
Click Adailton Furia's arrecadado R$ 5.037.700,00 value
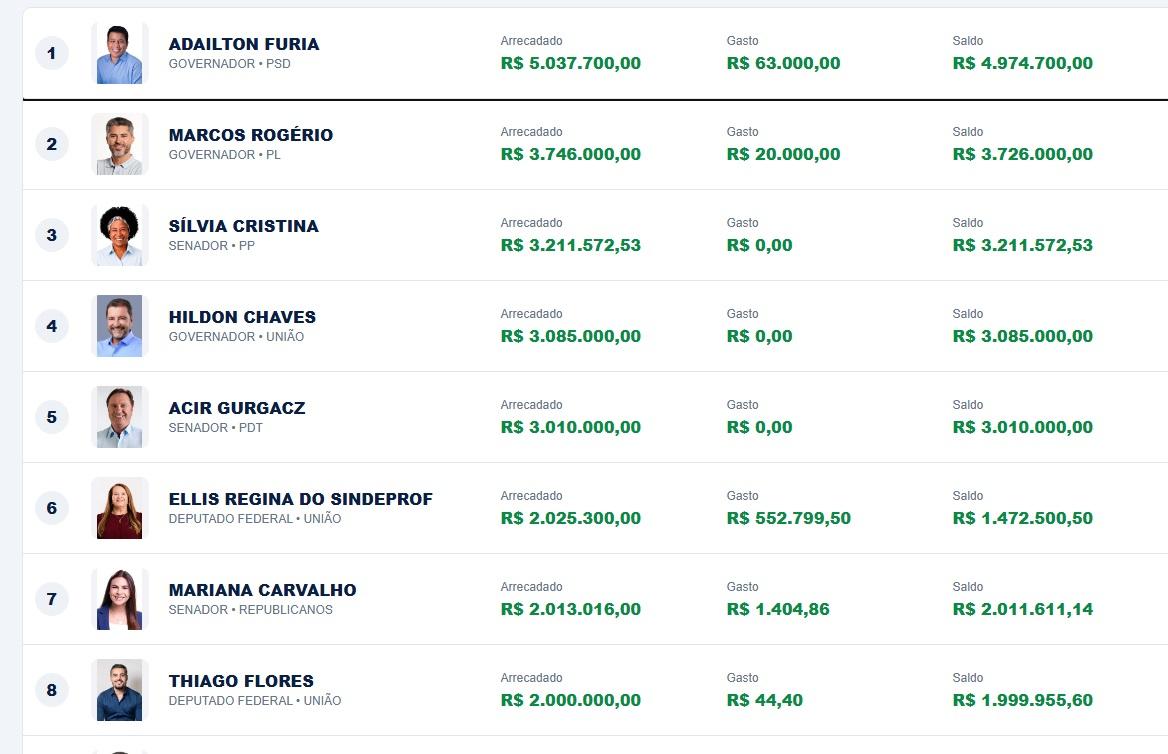[x=571, y=63]
